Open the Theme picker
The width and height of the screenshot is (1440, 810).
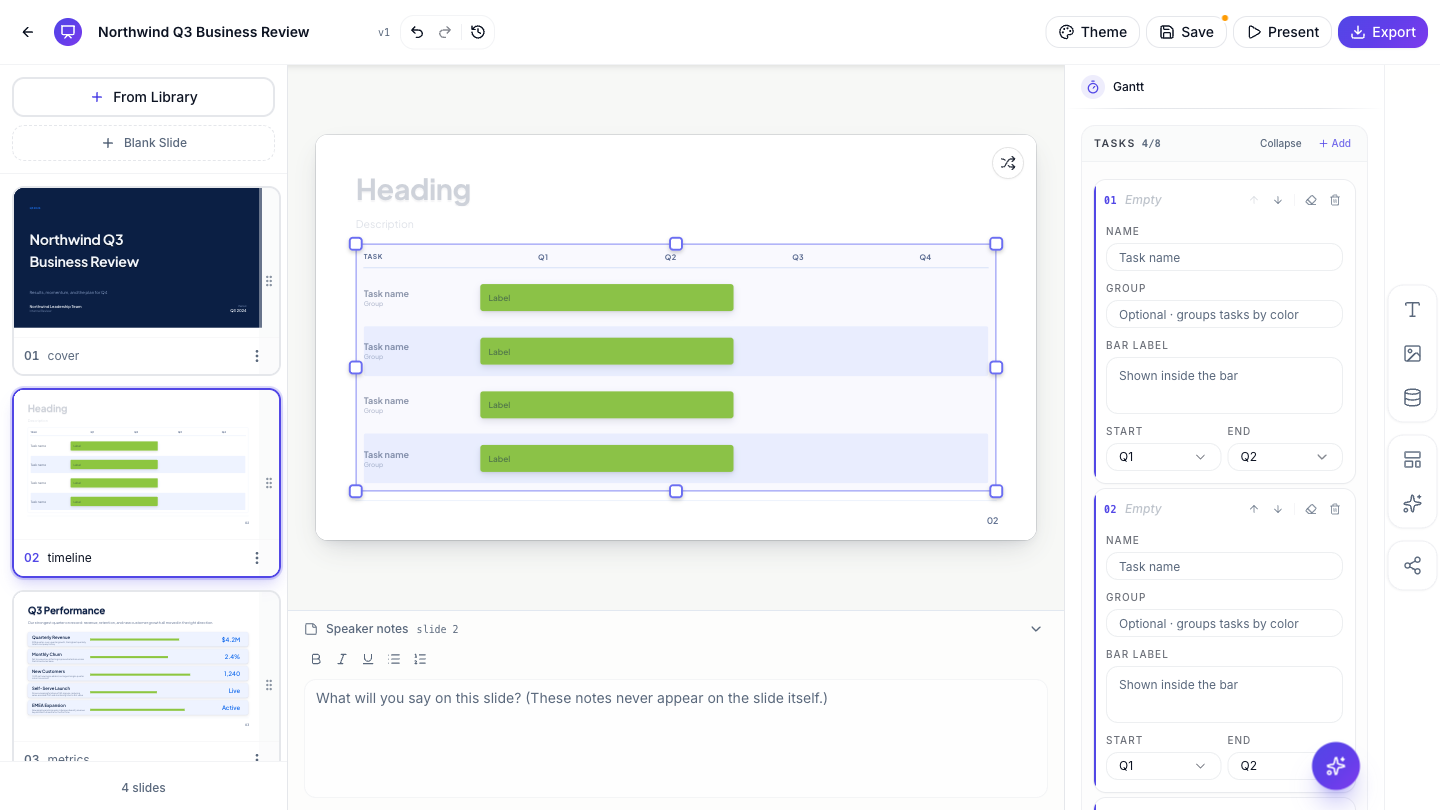1093,32
